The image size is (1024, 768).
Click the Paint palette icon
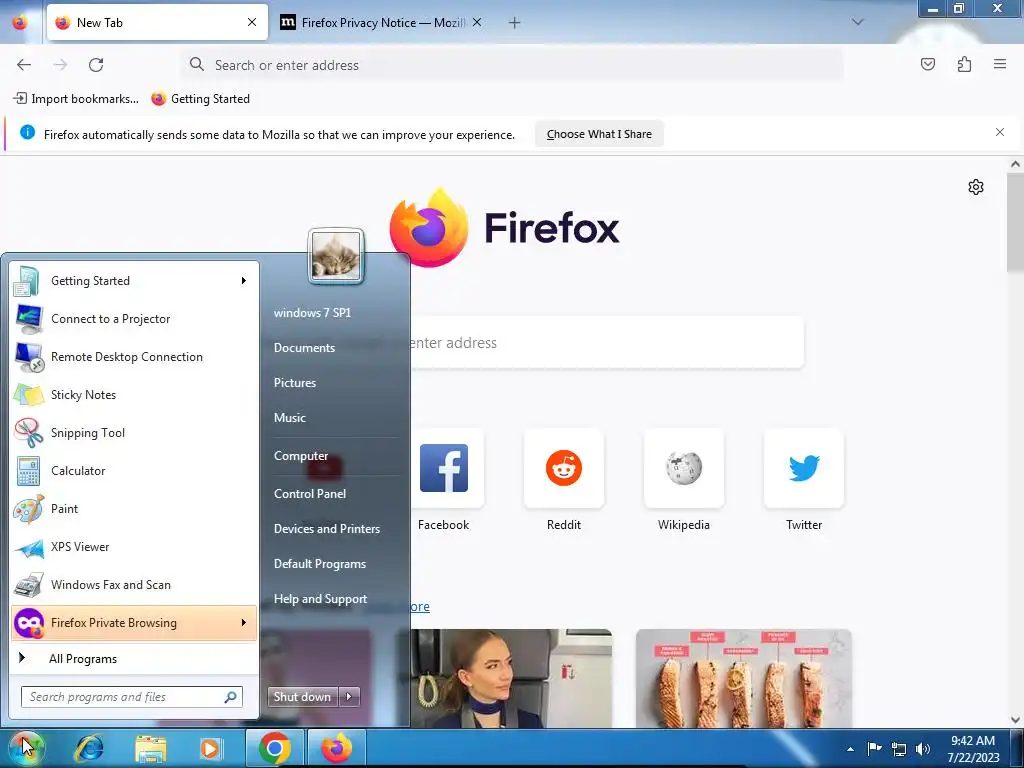(x=29, y=509)
